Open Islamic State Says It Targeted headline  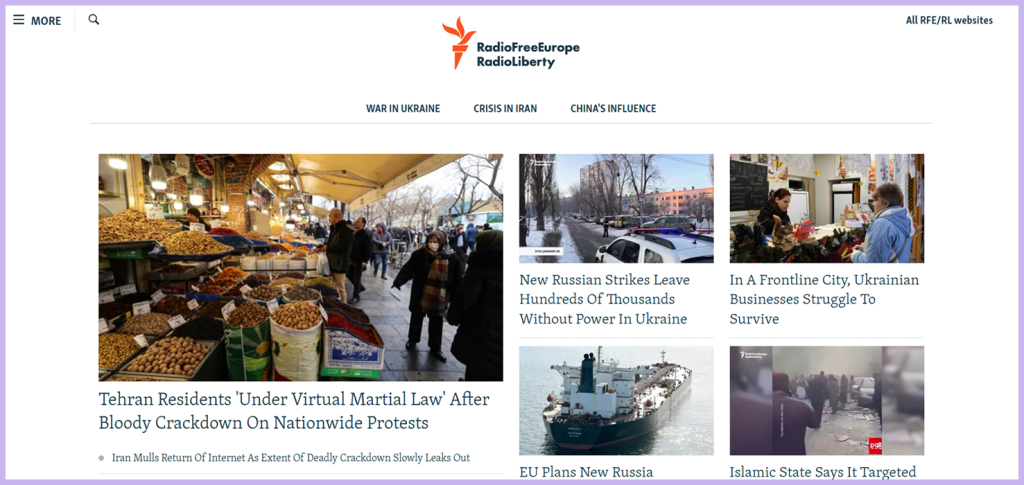click(823, 472)
